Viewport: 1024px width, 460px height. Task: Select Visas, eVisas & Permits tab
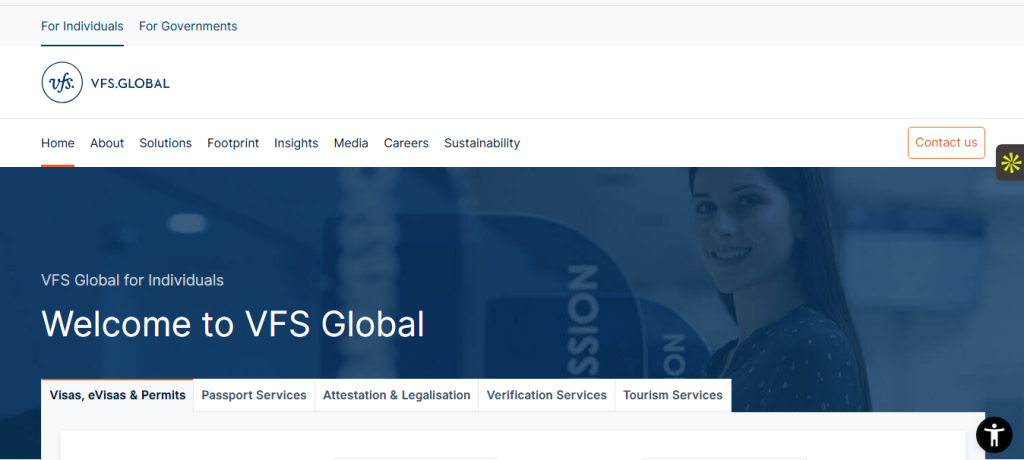[118, 395]
